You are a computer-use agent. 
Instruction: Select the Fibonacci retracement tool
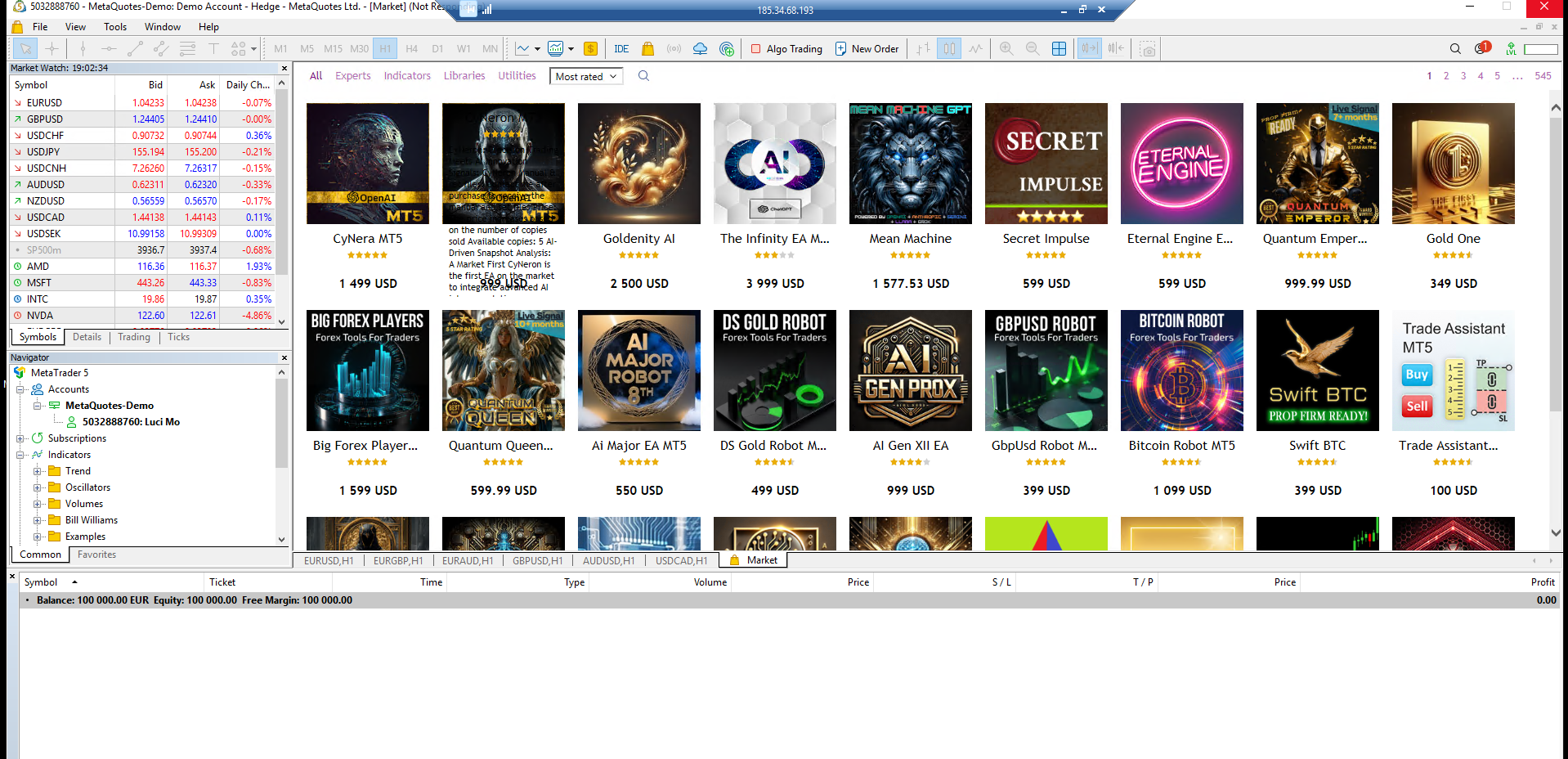tap(187, 49)
